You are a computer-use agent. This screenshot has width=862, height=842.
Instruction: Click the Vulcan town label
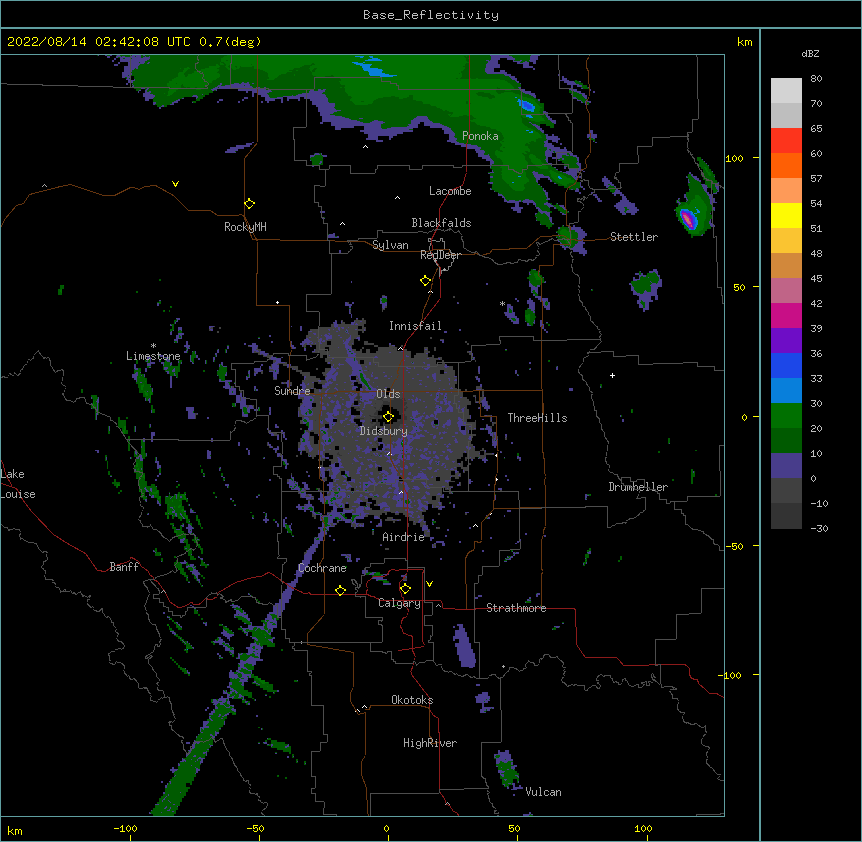click(543, 792)
